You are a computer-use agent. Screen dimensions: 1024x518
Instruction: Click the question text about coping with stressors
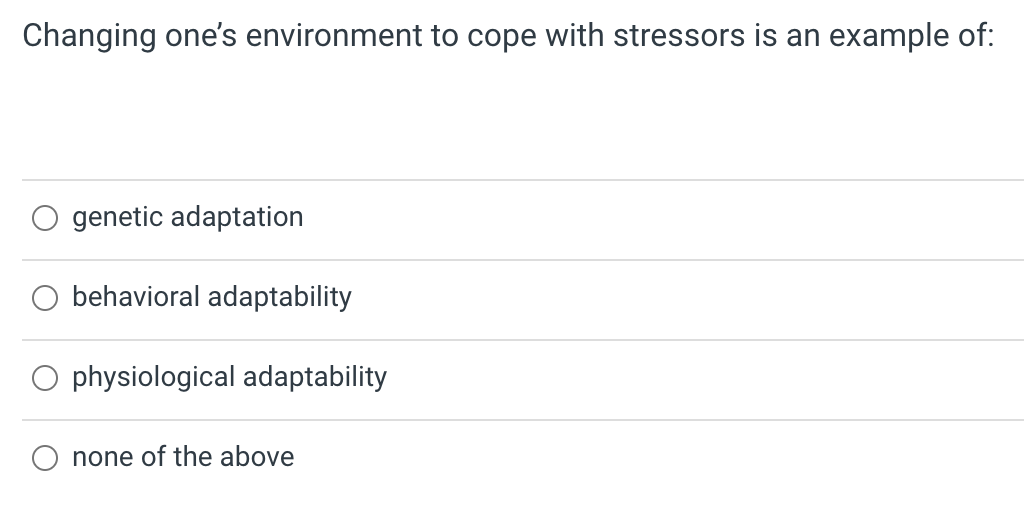[508, 36]
